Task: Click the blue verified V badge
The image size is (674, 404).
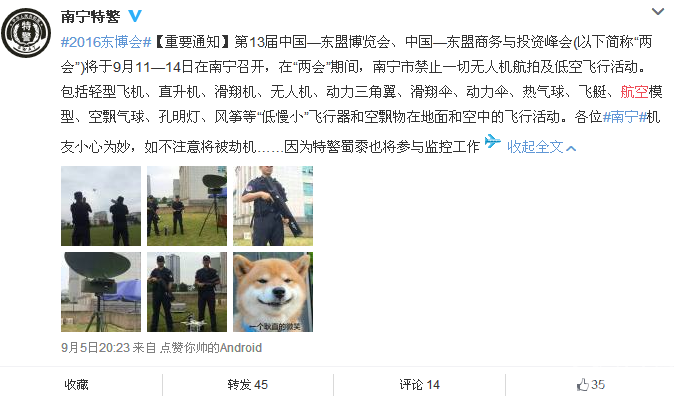Action: click(x=135, y=16)
